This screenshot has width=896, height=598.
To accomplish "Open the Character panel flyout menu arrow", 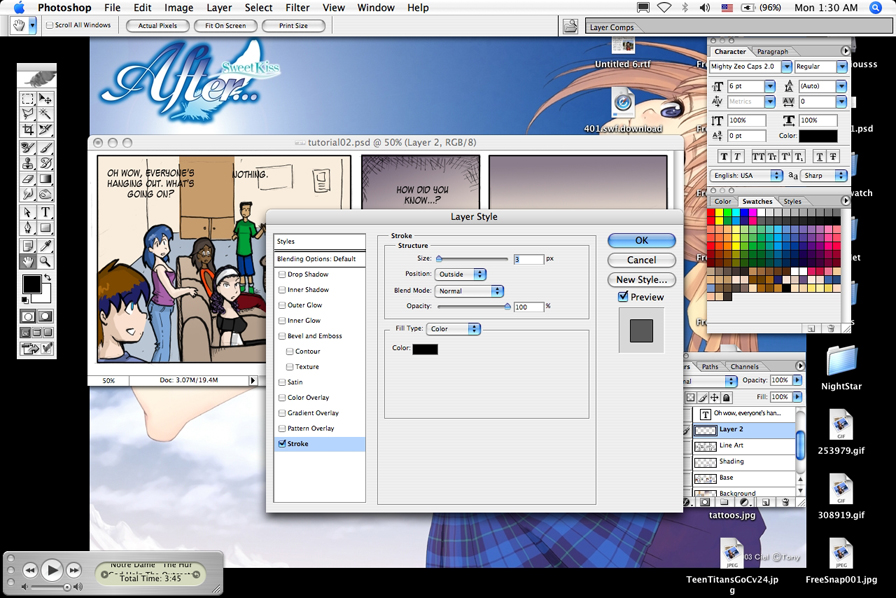I will pos(845,51).
